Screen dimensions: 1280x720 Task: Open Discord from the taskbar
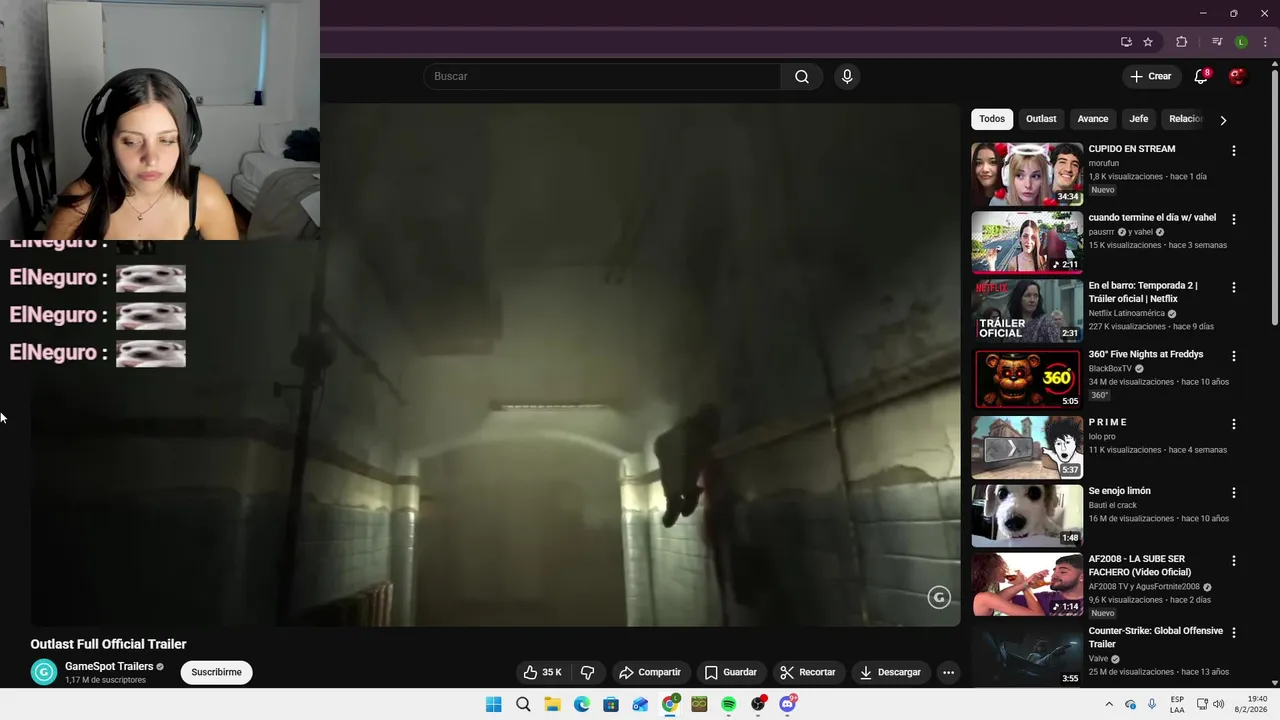click(x=788, y=704)
